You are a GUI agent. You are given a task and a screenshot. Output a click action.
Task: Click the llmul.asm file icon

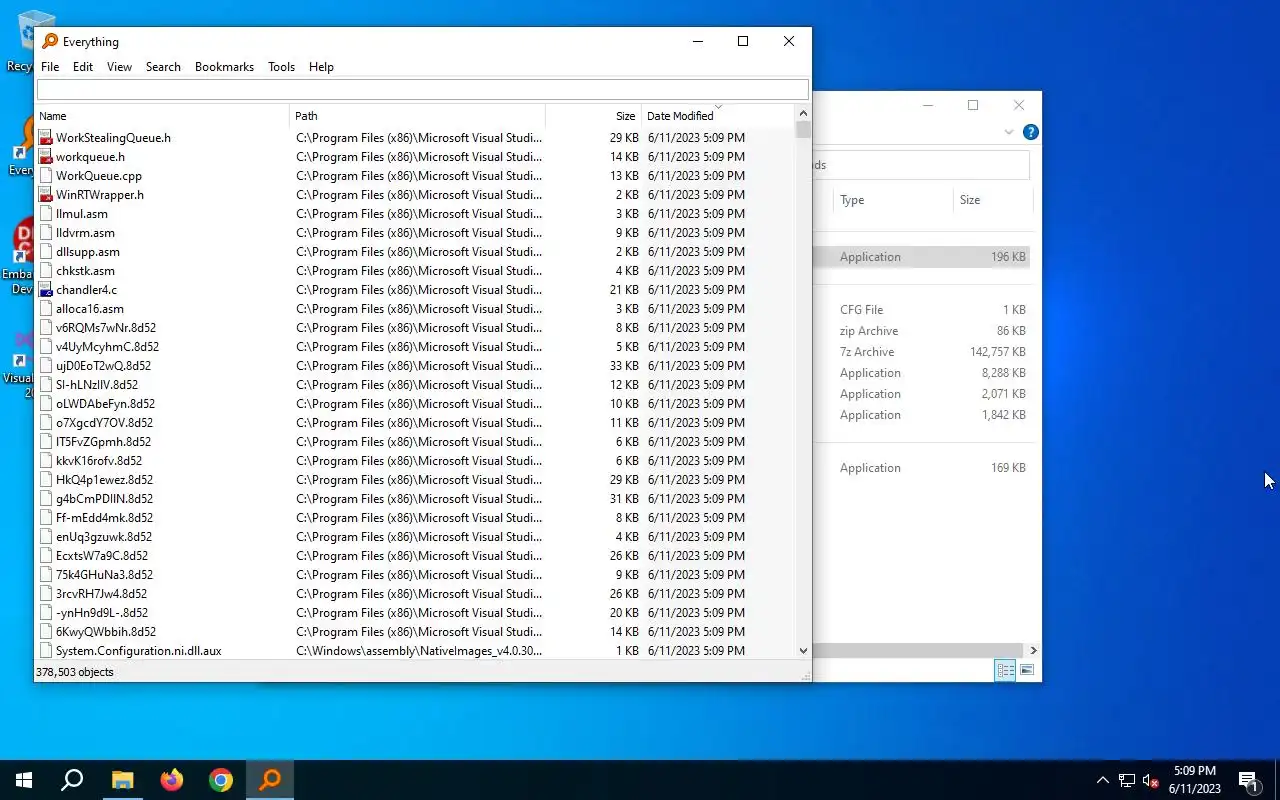46,214
